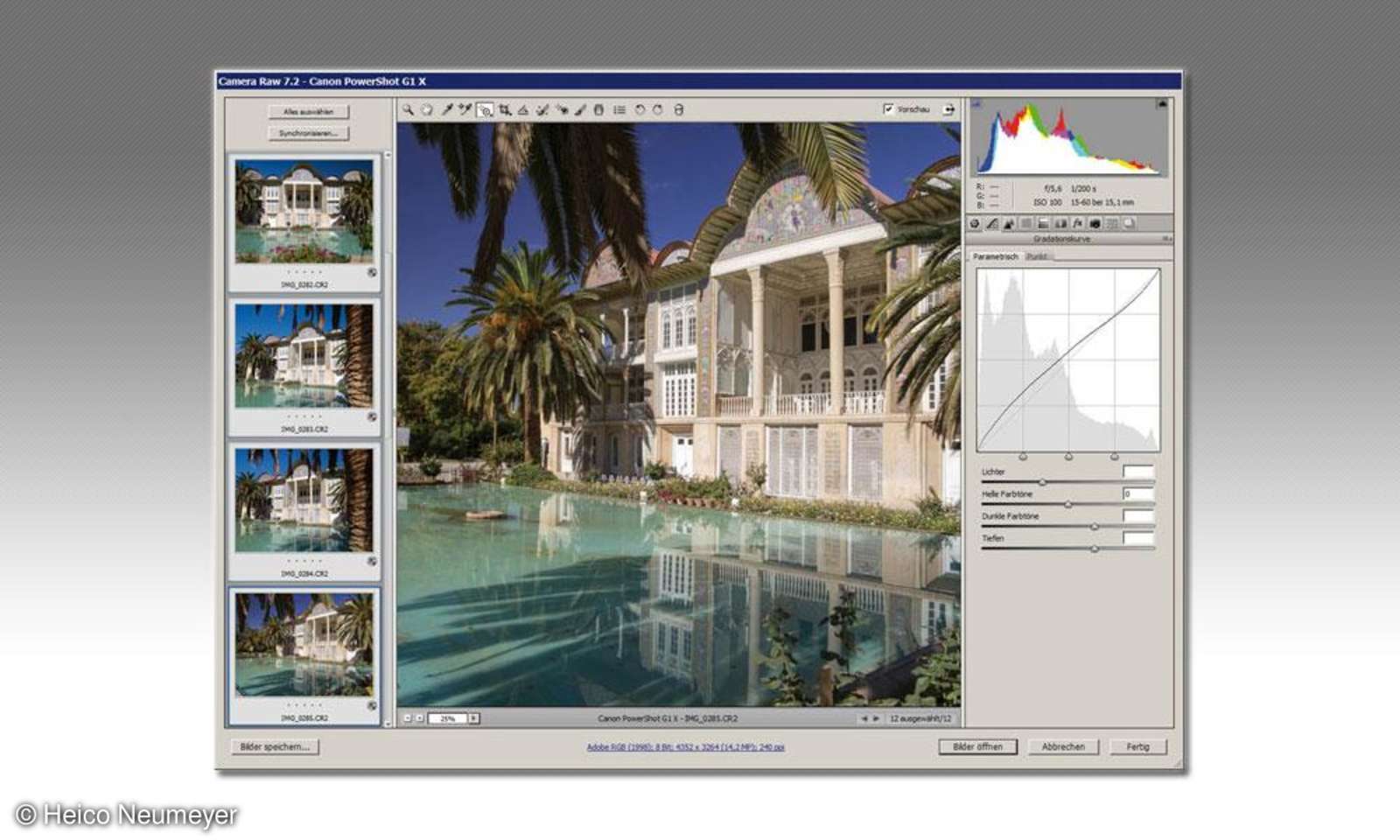Image resolution: width=1400 pixels, height=840 pixels.
Task: Switch to the Parametrisch curve tab
Action: (x=996, y=256)
